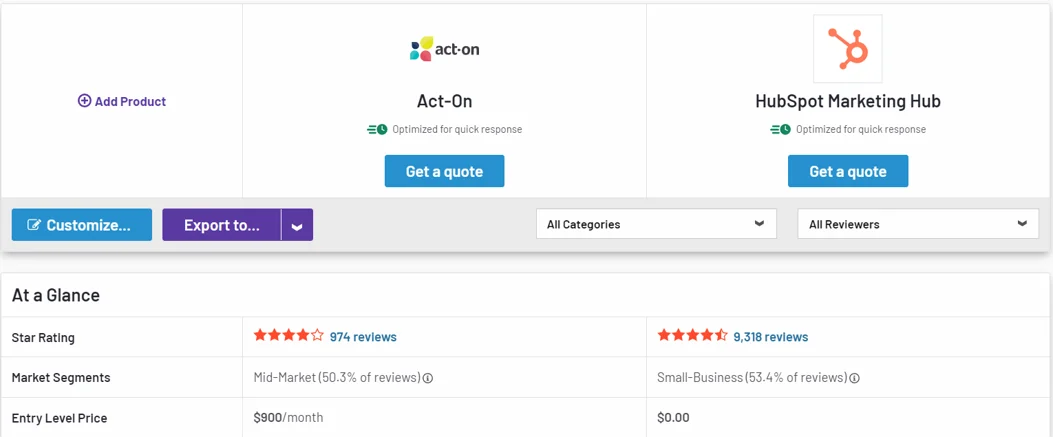Click Small-Business (53.4% of reviews) text

[x=752, y=378]
